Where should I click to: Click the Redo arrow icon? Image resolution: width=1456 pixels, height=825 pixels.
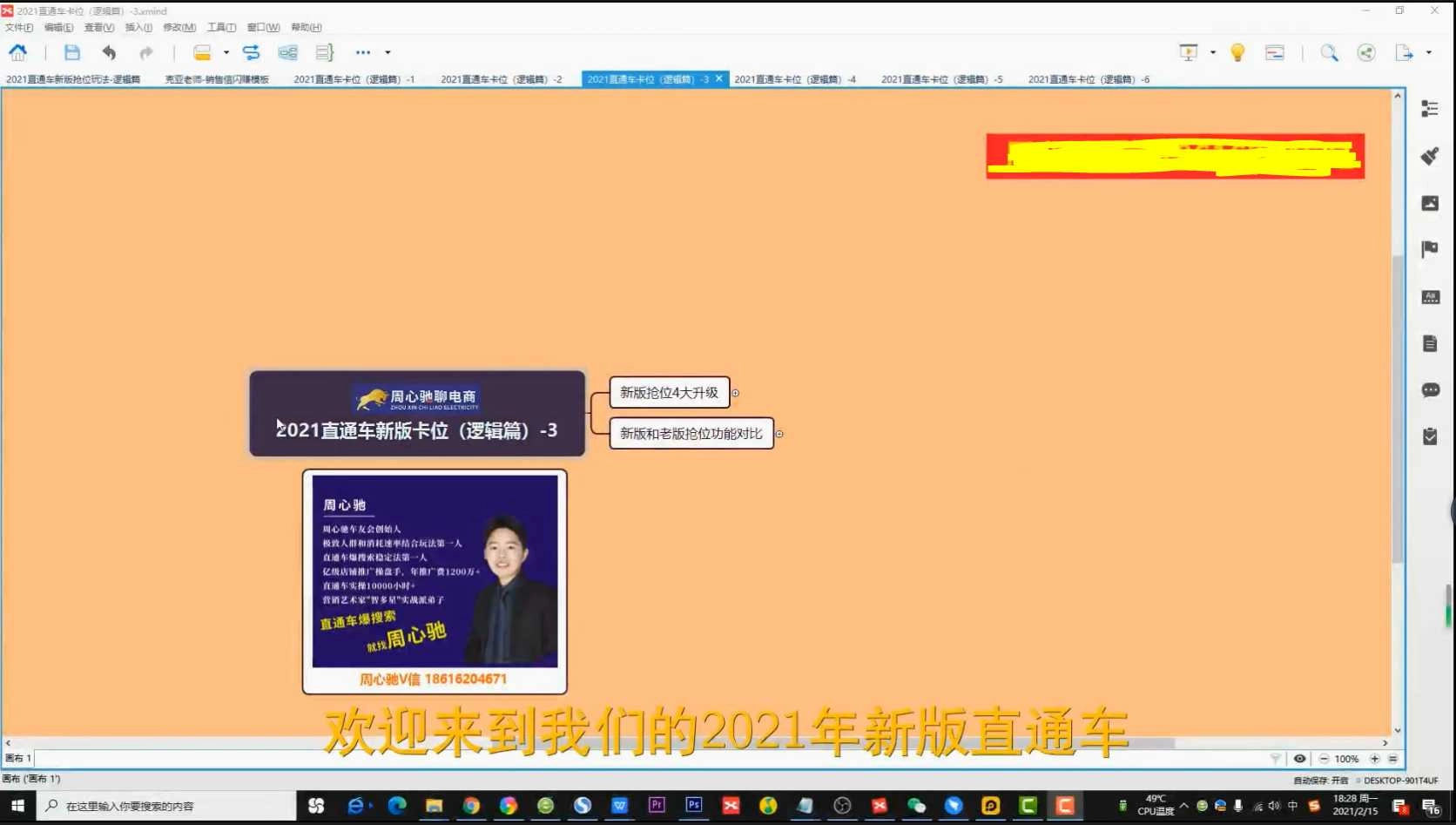pyautogui.click(x=145, y=52)
